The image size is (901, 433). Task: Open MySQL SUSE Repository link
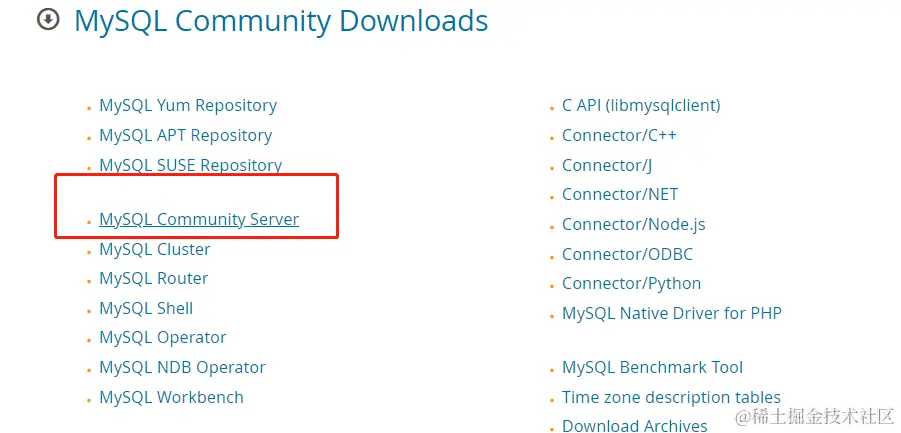[191, 165]
